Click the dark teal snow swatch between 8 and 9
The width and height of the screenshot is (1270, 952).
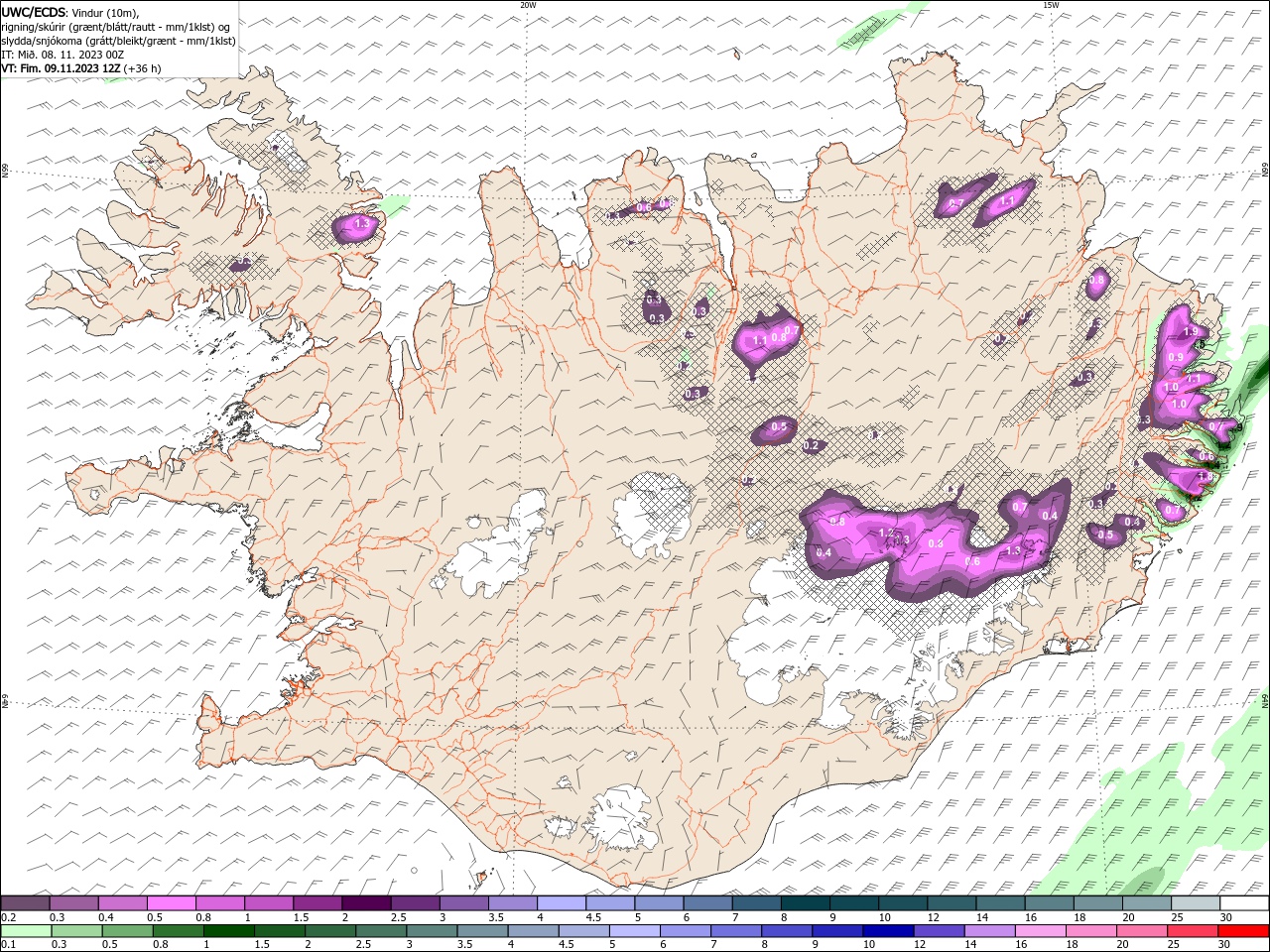point(805,903)
